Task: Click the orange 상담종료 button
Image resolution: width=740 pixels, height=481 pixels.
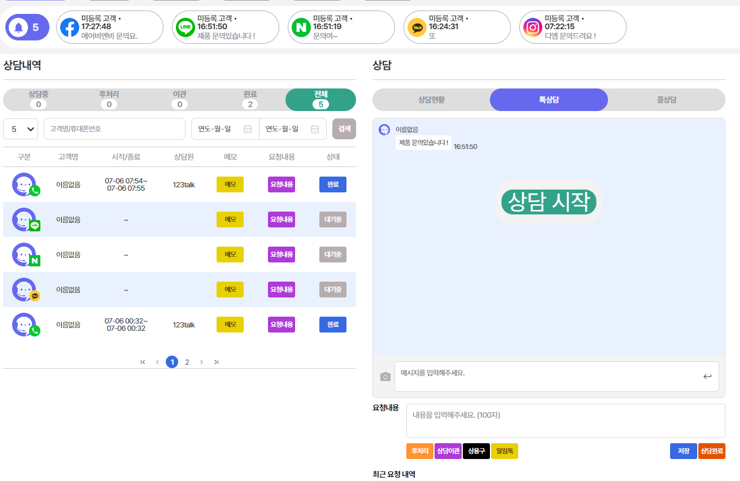Action: tap(711, 451)
